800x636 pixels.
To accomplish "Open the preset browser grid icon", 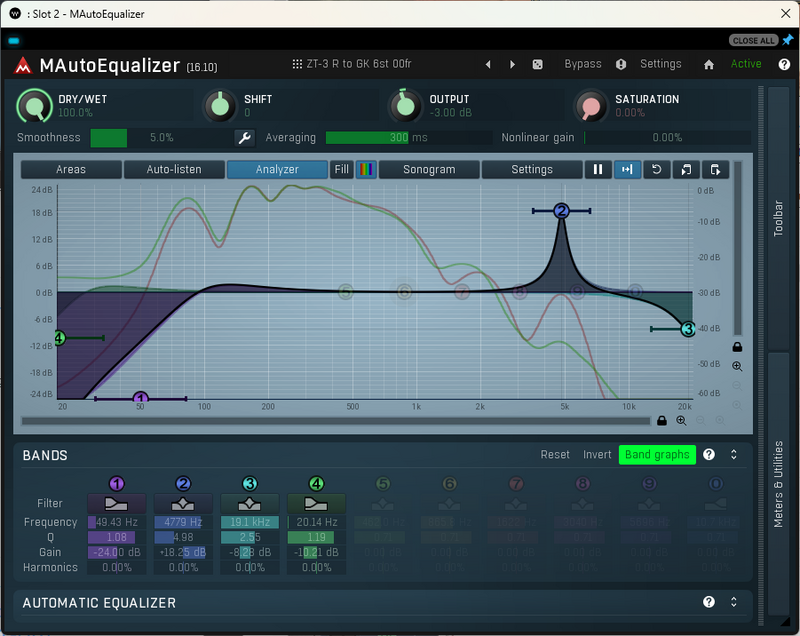I will click(x=297, y=64).
